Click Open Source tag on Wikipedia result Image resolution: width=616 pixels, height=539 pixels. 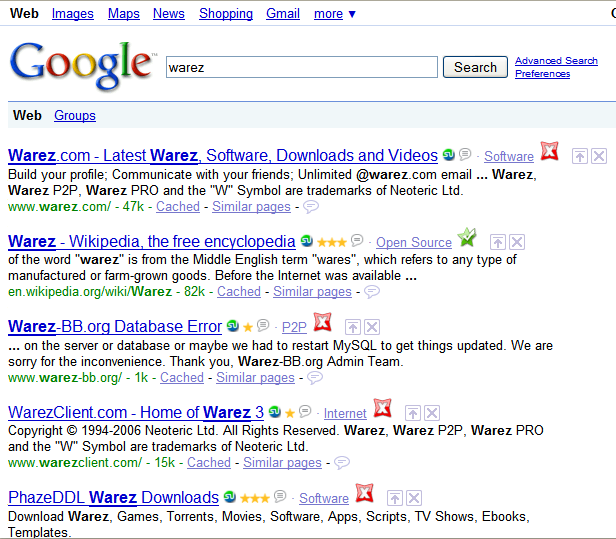(x=414, y=242)
